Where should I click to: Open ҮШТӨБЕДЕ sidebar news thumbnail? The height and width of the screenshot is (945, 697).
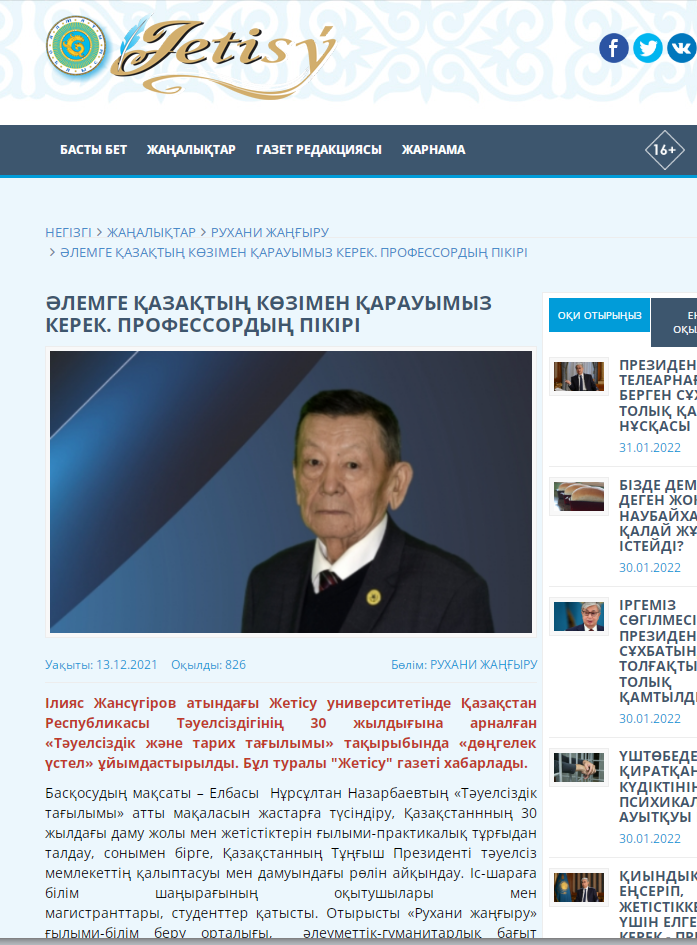pos(579,767)
